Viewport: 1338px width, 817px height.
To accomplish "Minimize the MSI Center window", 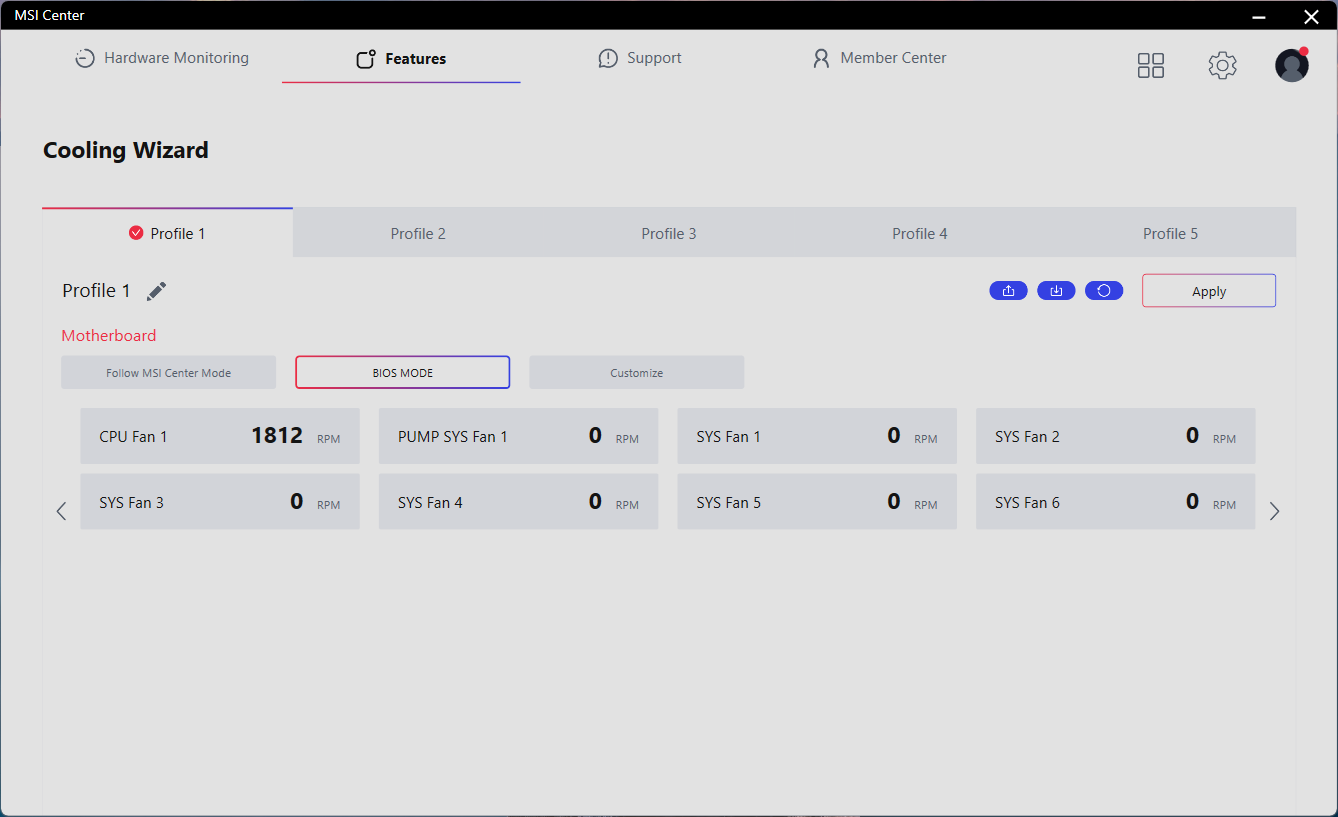I will [x=1258, y=15].
